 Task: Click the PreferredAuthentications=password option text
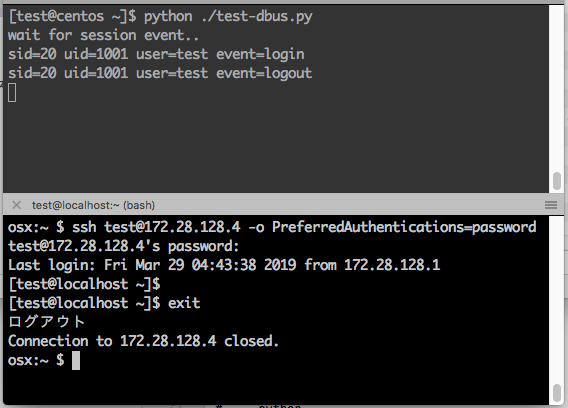404,227
